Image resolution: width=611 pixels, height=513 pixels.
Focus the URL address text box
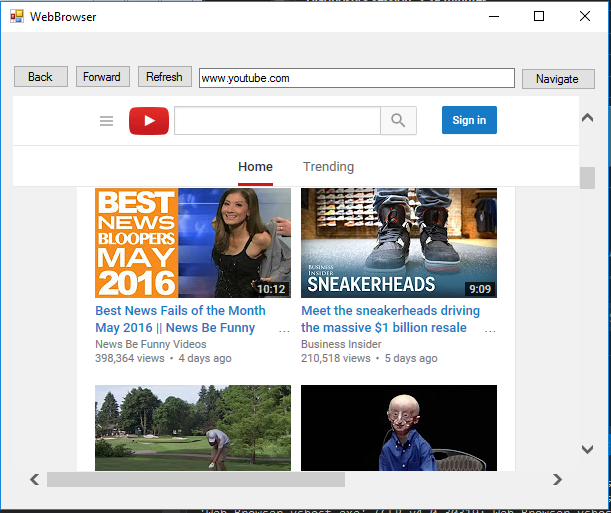tap(356, 78)
